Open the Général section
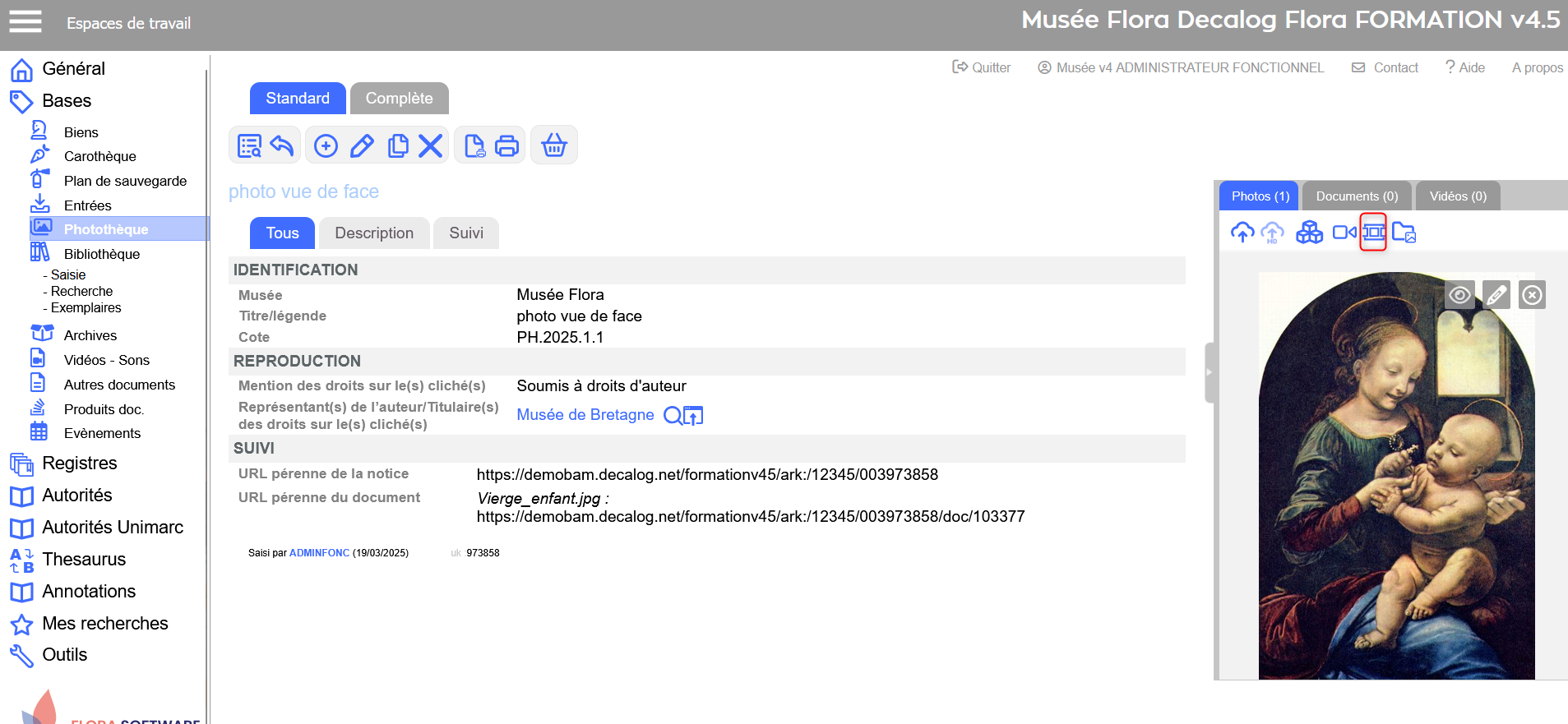 tap(73, 69)
